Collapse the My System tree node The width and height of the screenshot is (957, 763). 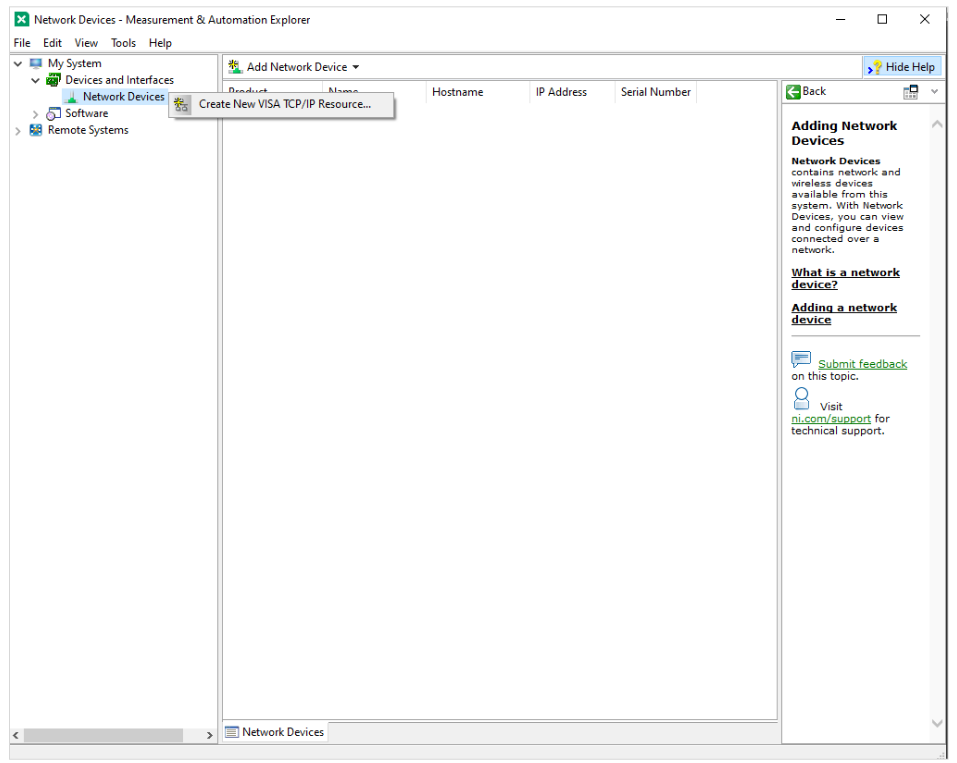(18, 63)
